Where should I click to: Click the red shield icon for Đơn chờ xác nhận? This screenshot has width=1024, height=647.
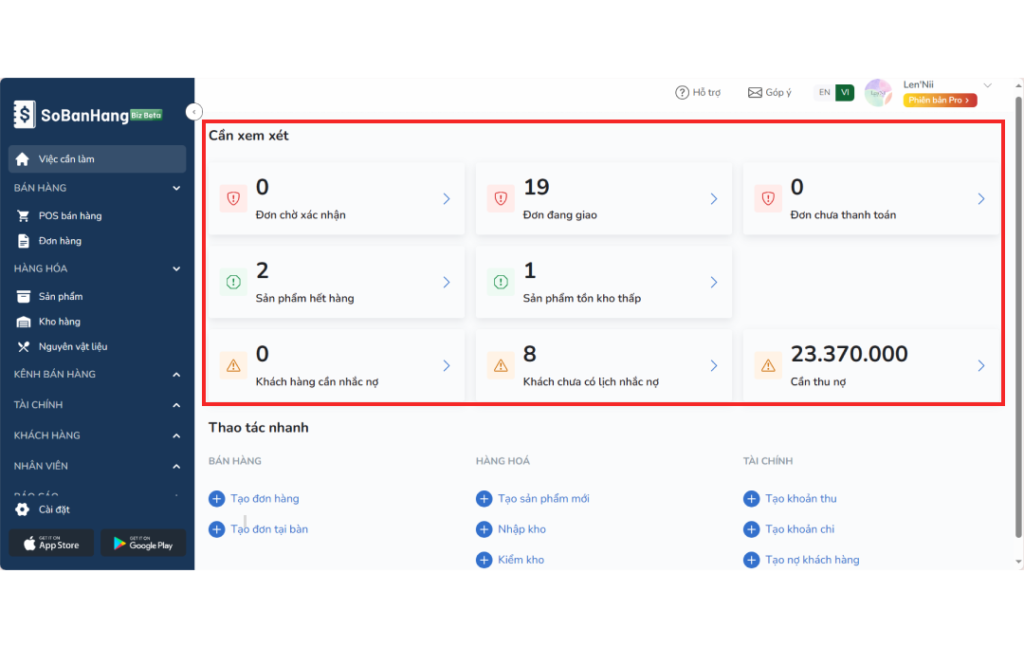233,198
